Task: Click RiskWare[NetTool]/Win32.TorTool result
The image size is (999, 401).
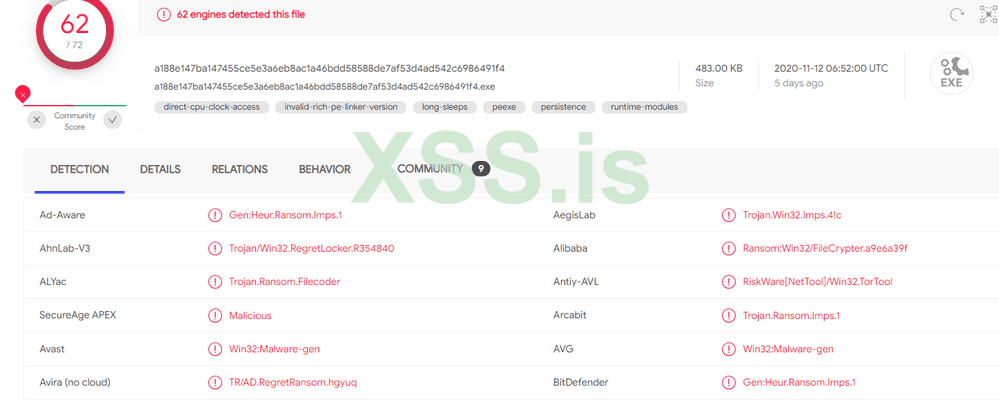Action: tap(817, 282)
